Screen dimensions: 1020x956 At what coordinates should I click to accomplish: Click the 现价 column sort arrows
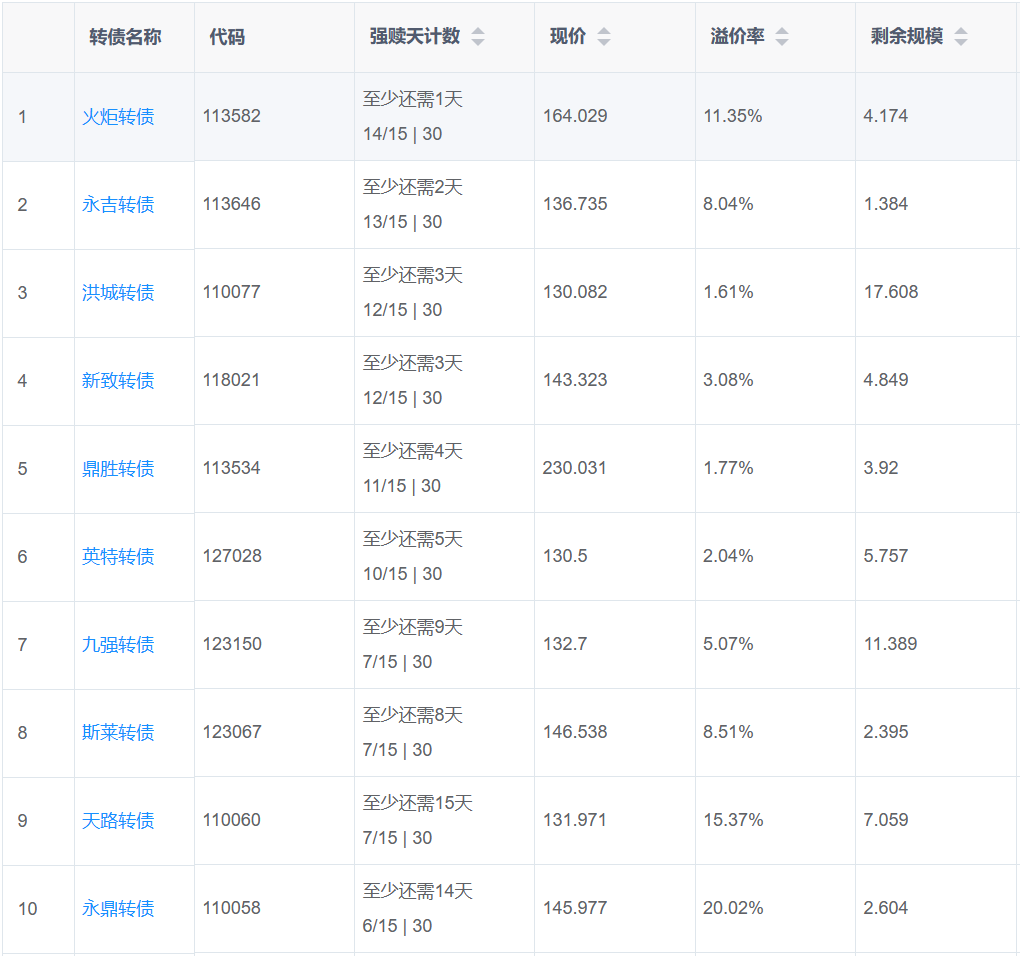[x=603, y=37]
